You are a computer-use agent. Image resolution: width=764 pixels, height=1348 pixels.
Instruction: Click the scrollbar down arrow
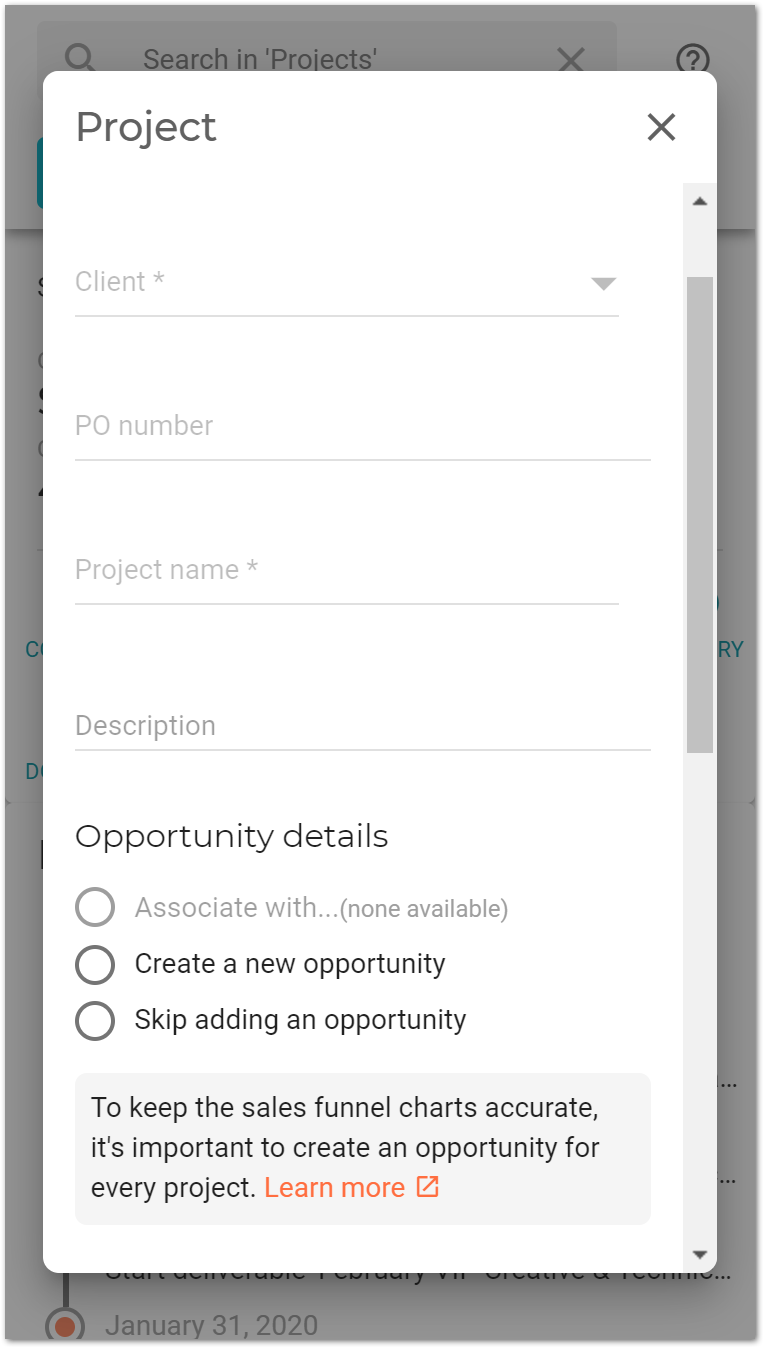tap(700, 1254)
